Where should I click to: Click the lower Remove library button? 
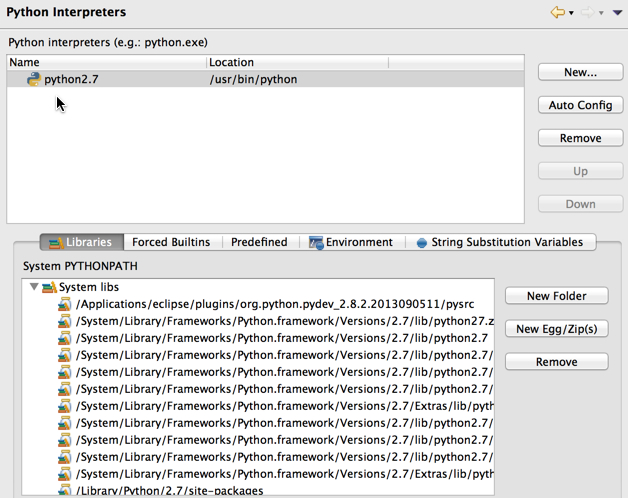pyautogui.click(x=557, y=362)
